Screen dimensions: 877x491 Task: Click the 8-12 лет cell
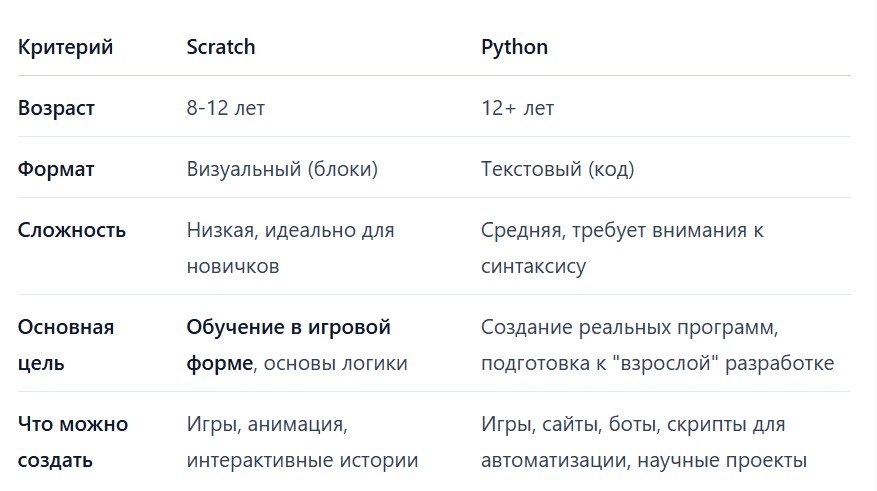click(226, 108)
